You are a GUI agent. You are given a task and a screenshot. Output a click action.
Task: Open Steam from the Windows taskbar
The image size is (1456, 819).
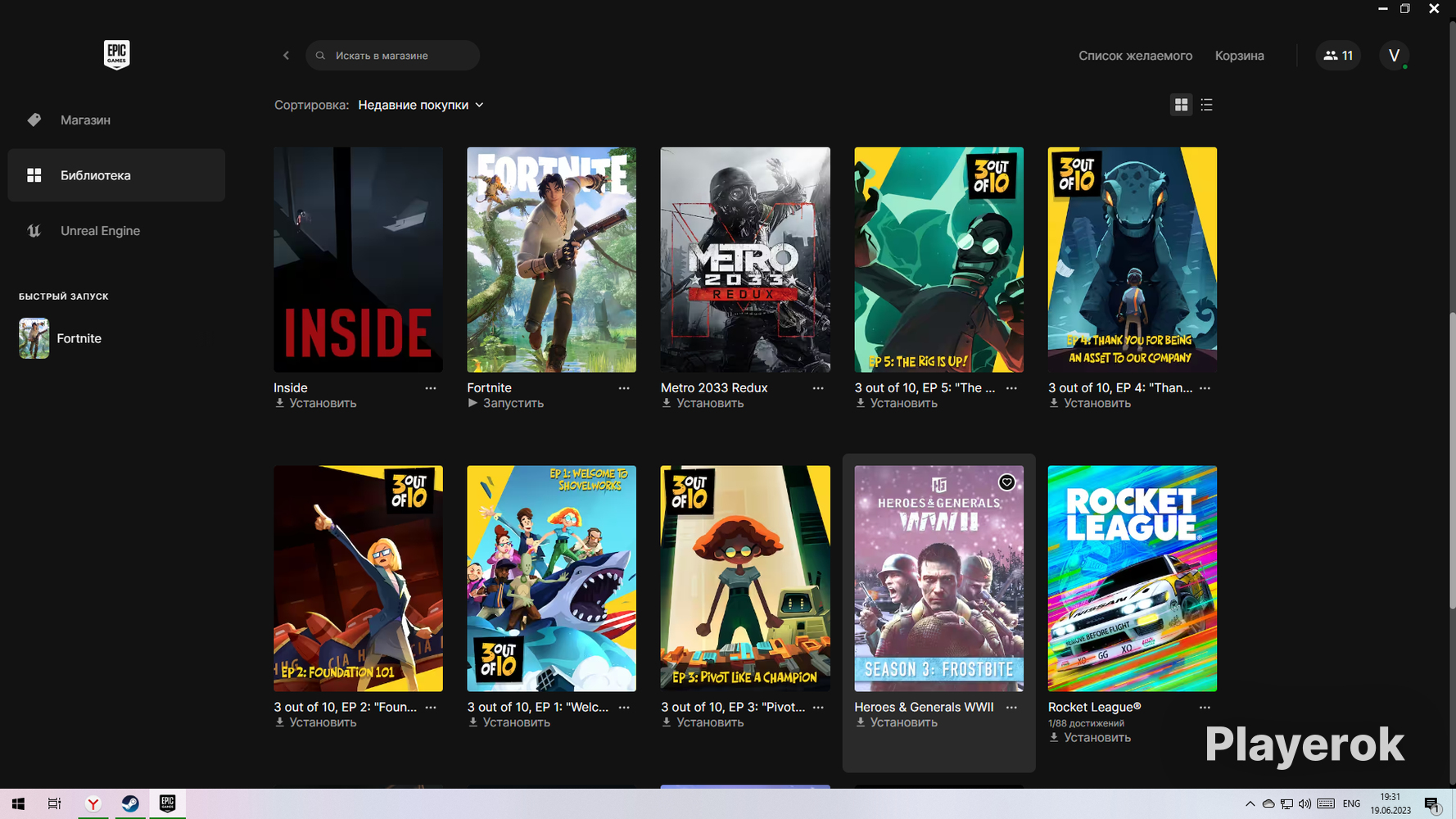pos(129,803)
